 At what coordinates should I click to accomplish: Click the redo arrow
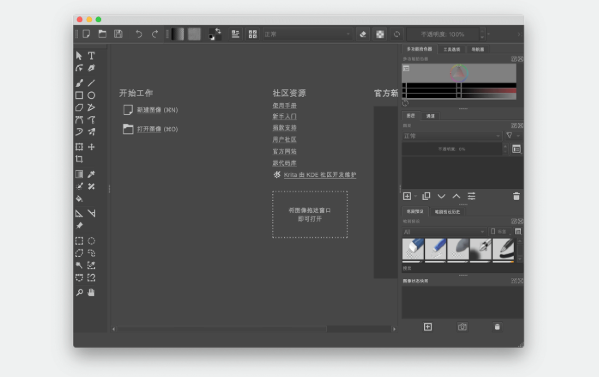tap(155, 34)
